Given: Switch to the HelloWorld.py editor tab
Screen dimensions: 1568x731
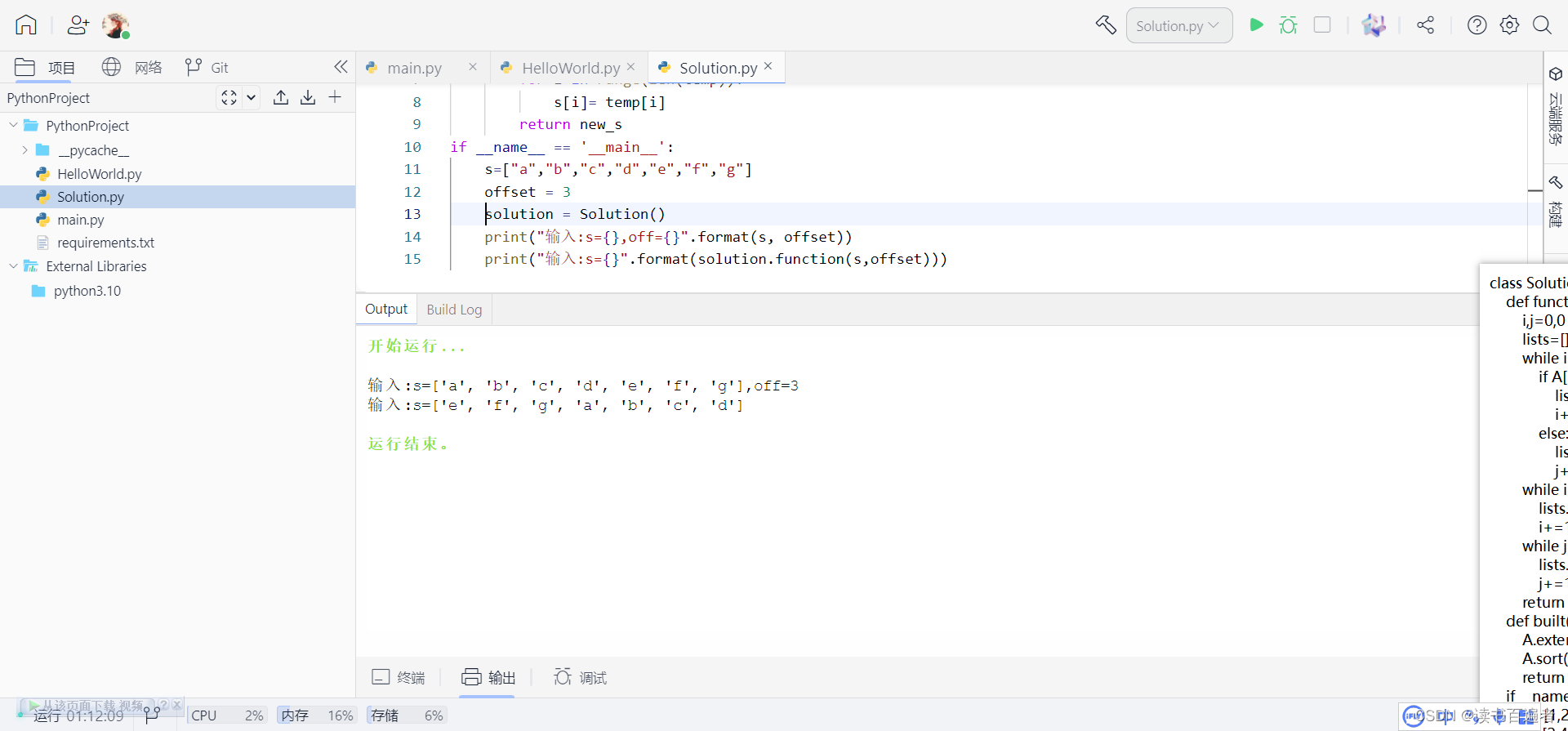Looking at the screenshot, I should 571,68.
